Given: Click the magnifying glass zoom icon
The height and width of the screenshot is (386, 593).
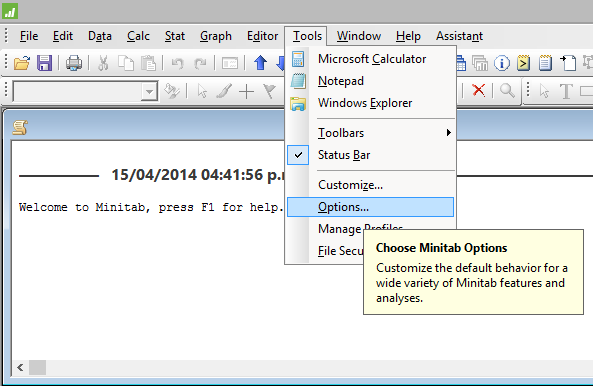Looking at the screenshot, I should pyautogui.click(x=507, y=90).
